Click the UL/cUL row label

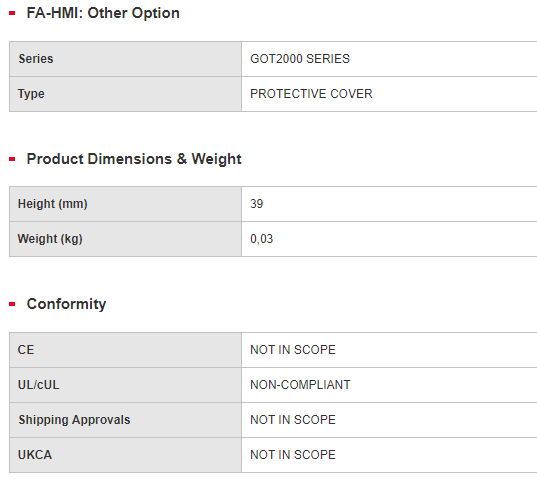(38, 385)
